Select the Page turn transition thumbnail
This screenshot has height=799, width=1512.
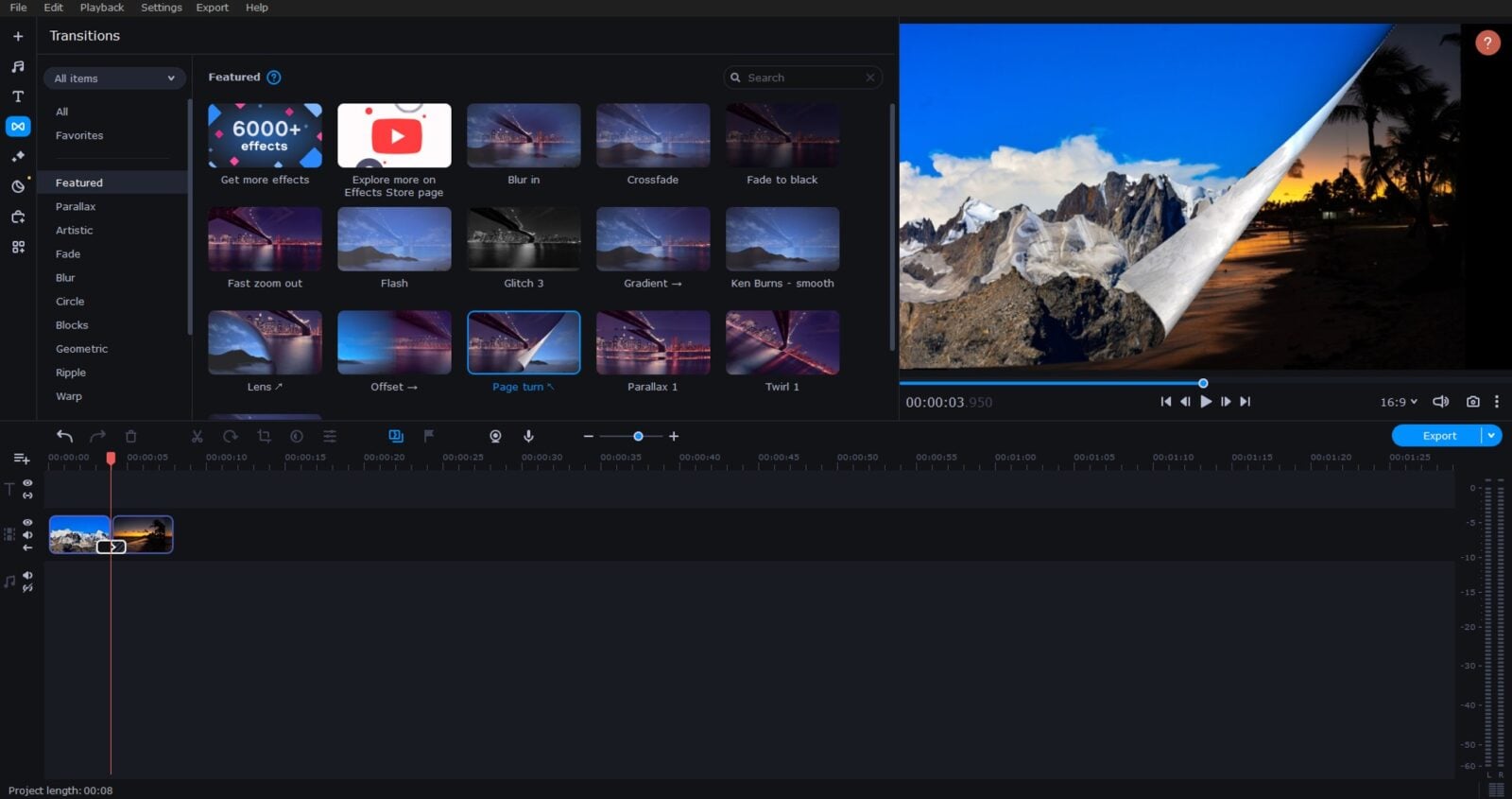pos(524,342)
